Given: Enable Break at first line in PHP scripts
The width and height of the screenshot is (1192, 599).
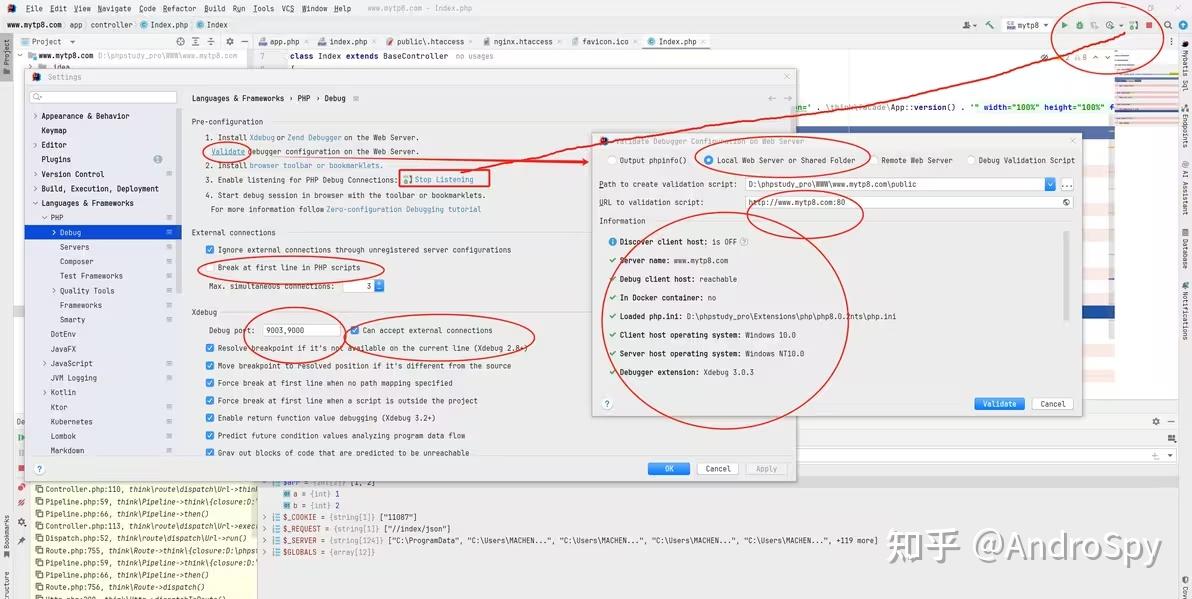Looking at the screenshot, I should click(x=208, y=268).
